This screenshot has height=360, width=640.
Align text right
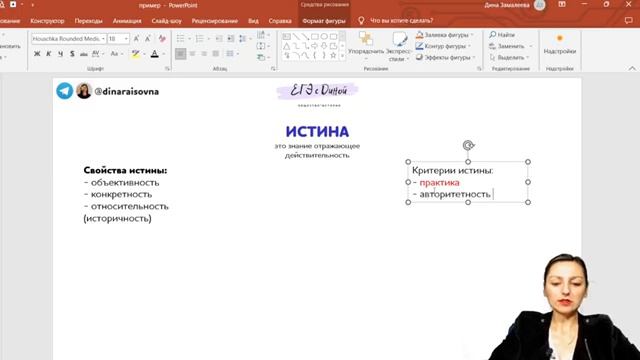click(x=204, y=54)
